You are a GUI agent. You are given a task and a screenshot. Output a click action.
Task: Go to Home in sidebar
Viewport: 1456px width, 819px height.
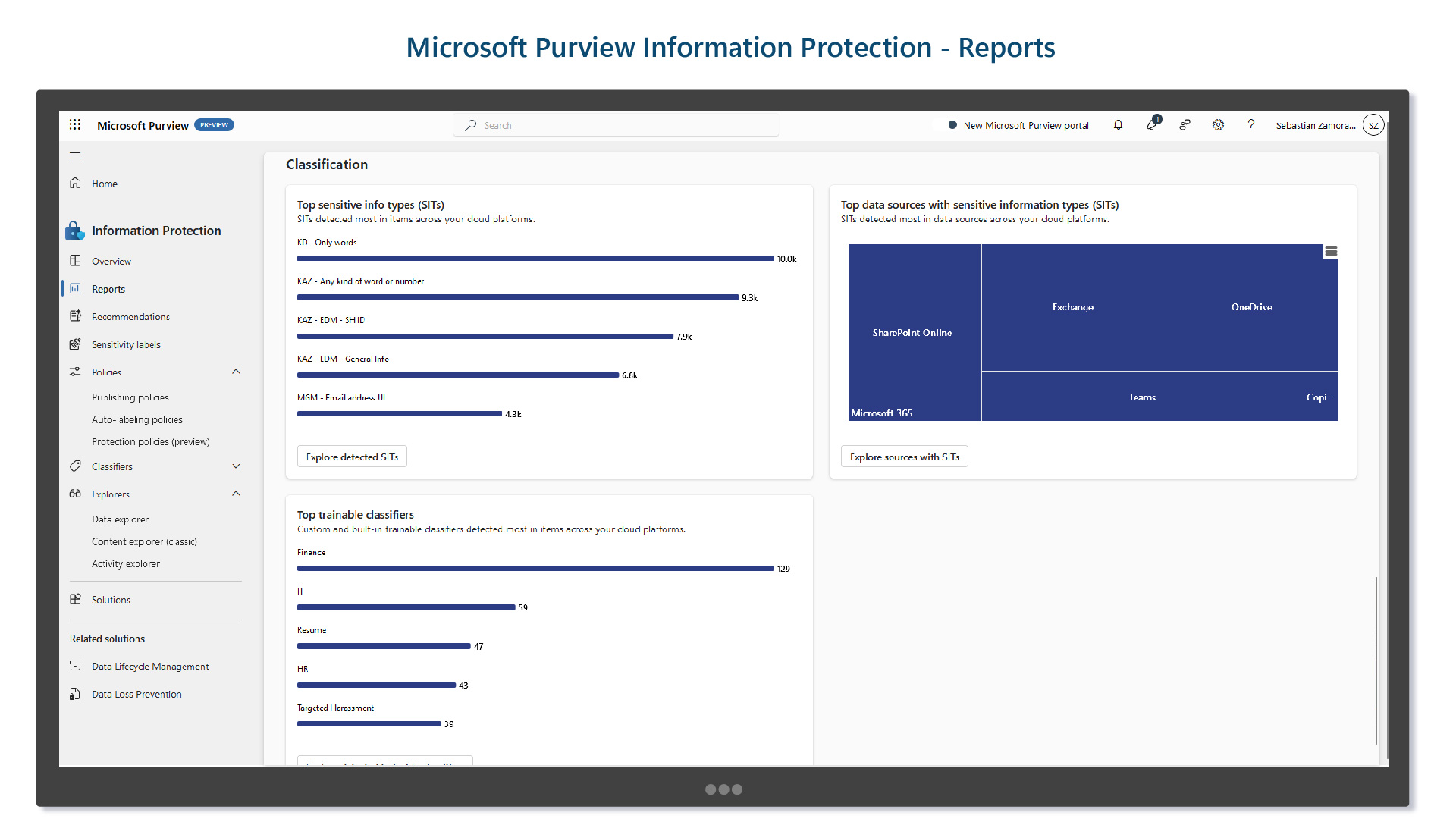(x=105, y=184)
